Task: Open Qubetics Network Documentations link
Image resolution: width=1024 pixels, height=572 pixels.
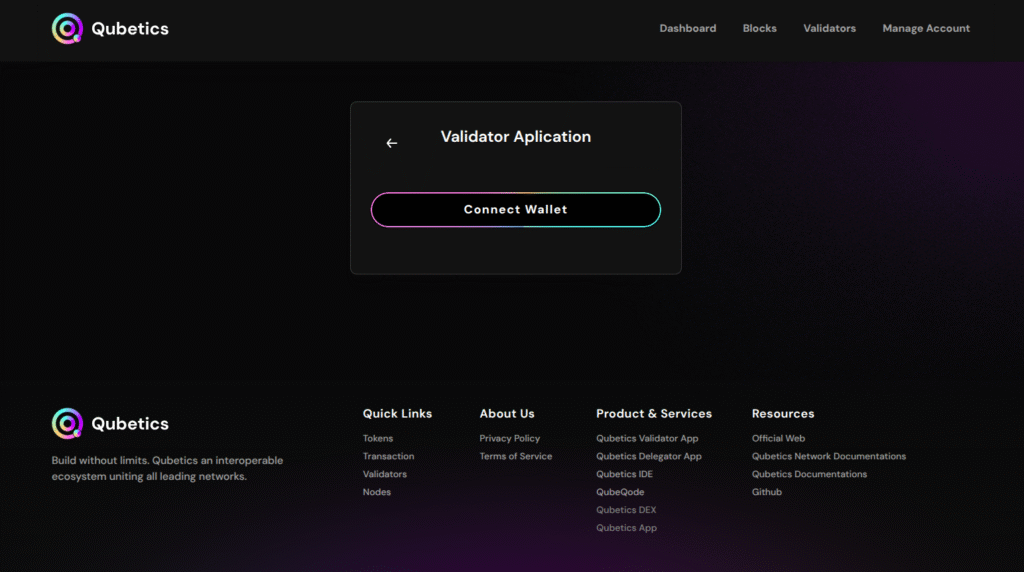Action: [x=829, y=456]
